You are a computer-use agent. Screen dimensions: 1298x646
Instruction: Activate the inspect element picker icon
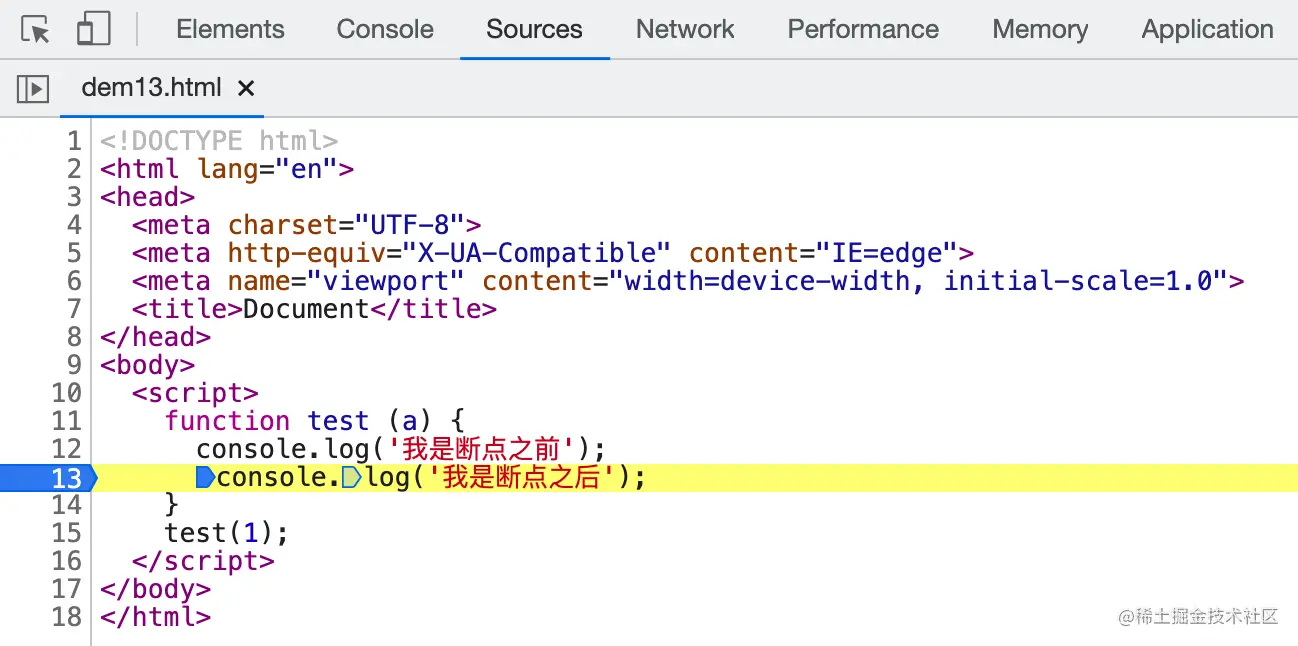(36, 30)
